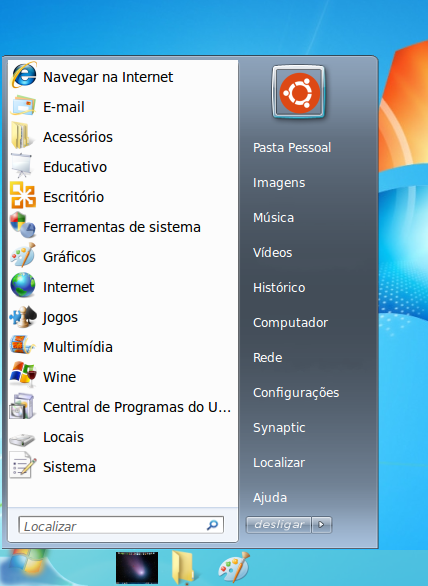Open the Música link
Viewport: 428px width, 586px height.
(x=273, y=218)
